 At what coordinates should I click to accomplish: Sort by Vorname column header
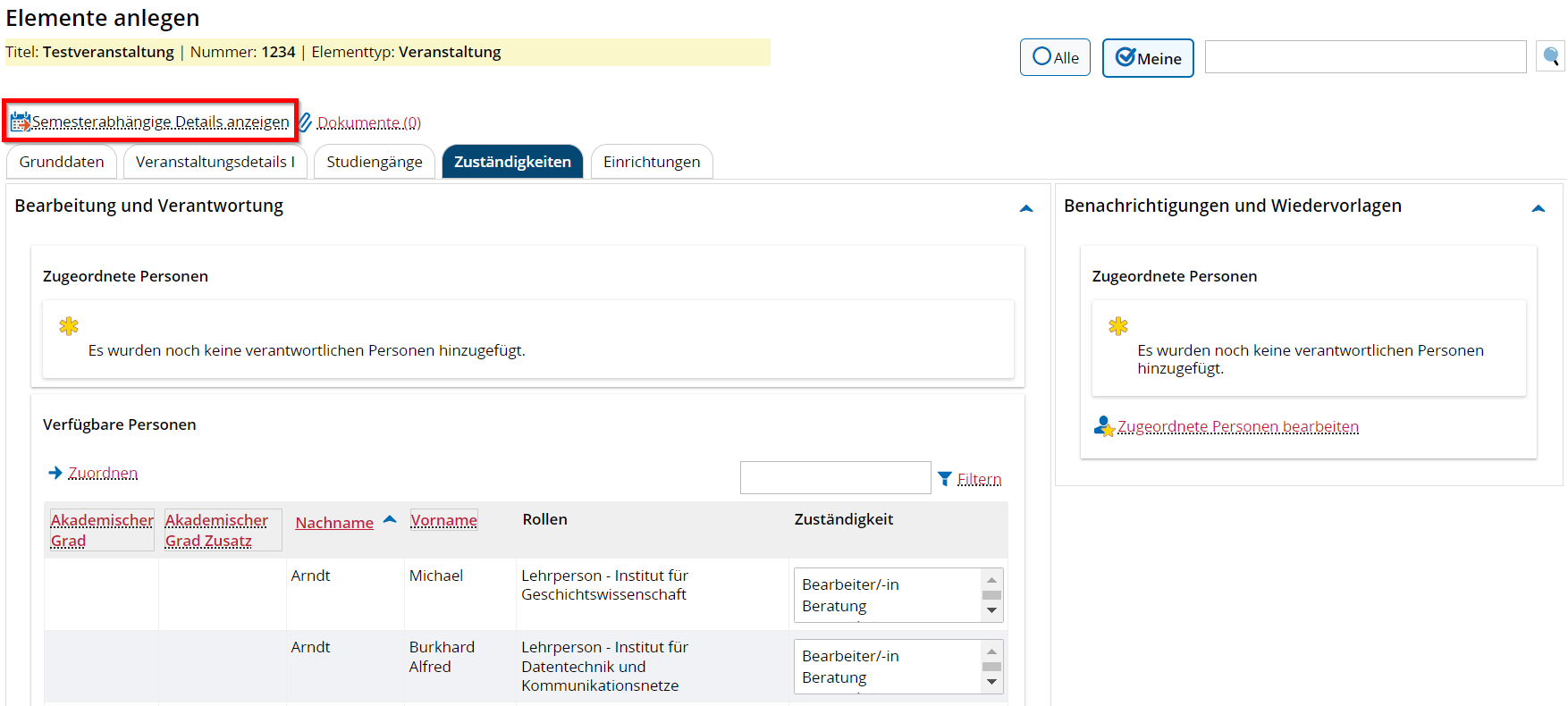443,520
